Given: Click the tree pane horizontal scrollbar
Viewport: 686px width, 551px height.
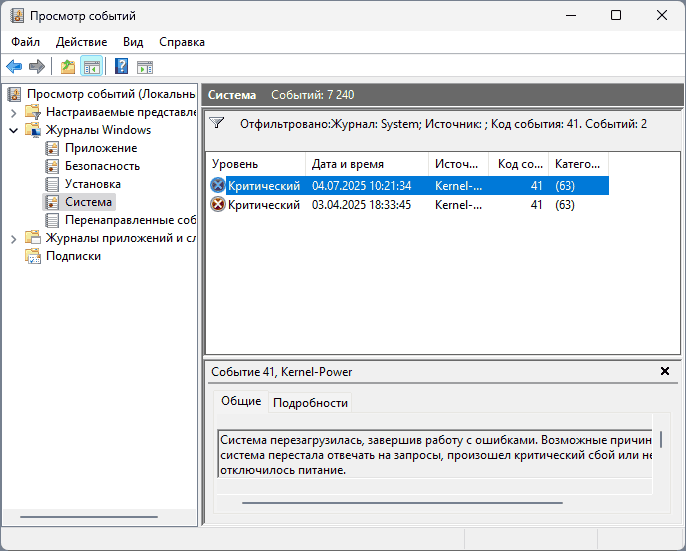Looking at the screenshot, I should [89, 517].
